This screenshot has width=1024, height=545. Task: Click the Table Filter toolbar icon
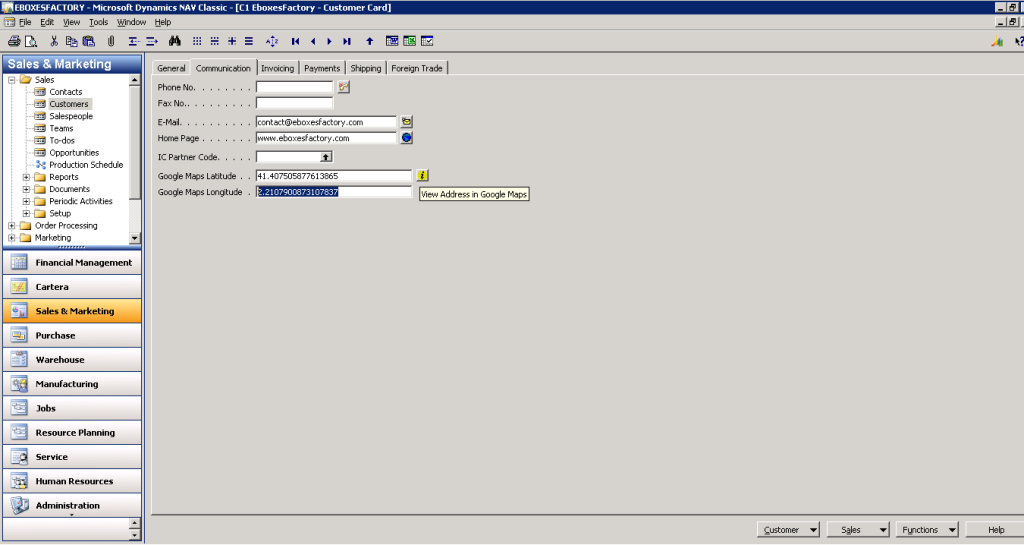[x=214, y=41]
